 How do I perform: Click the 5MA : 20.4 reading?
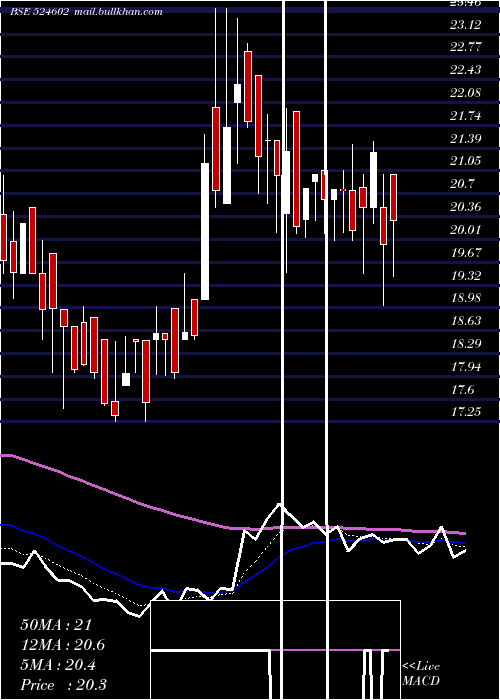pos(58,665)
